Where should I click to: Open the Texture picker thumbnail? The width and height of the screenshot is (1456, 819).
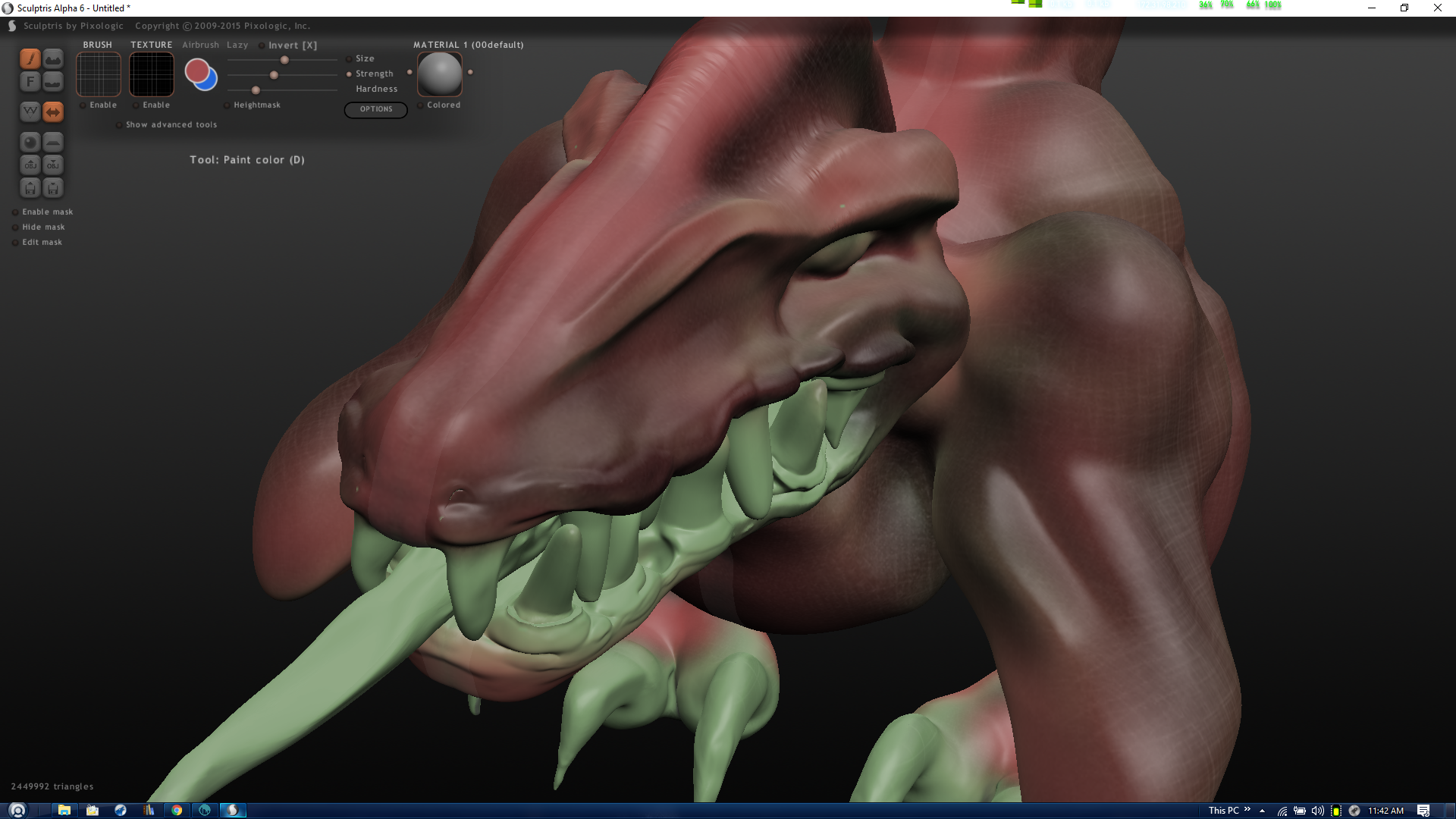(152, 74)
